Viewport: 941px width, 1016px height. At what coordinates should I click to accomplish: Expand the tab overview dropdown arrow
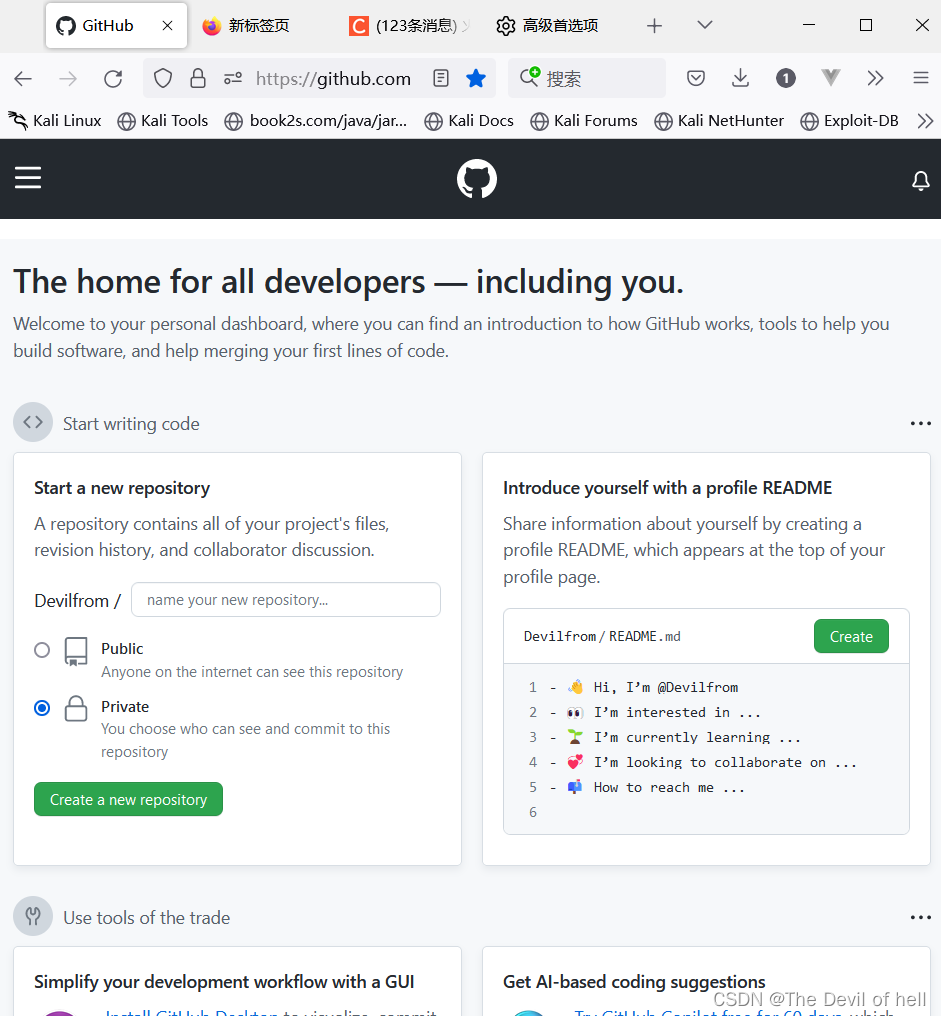click(x=704, y=25)
